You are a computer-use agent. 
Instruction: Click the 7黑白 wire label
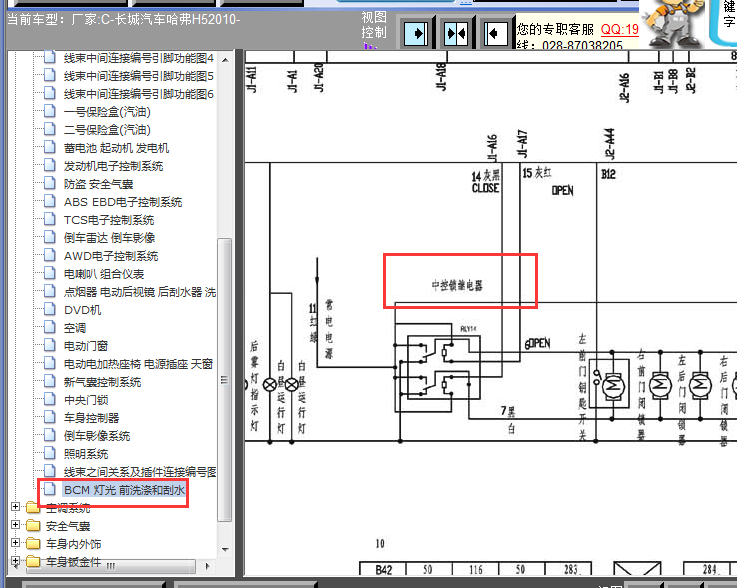coord(508,419)
